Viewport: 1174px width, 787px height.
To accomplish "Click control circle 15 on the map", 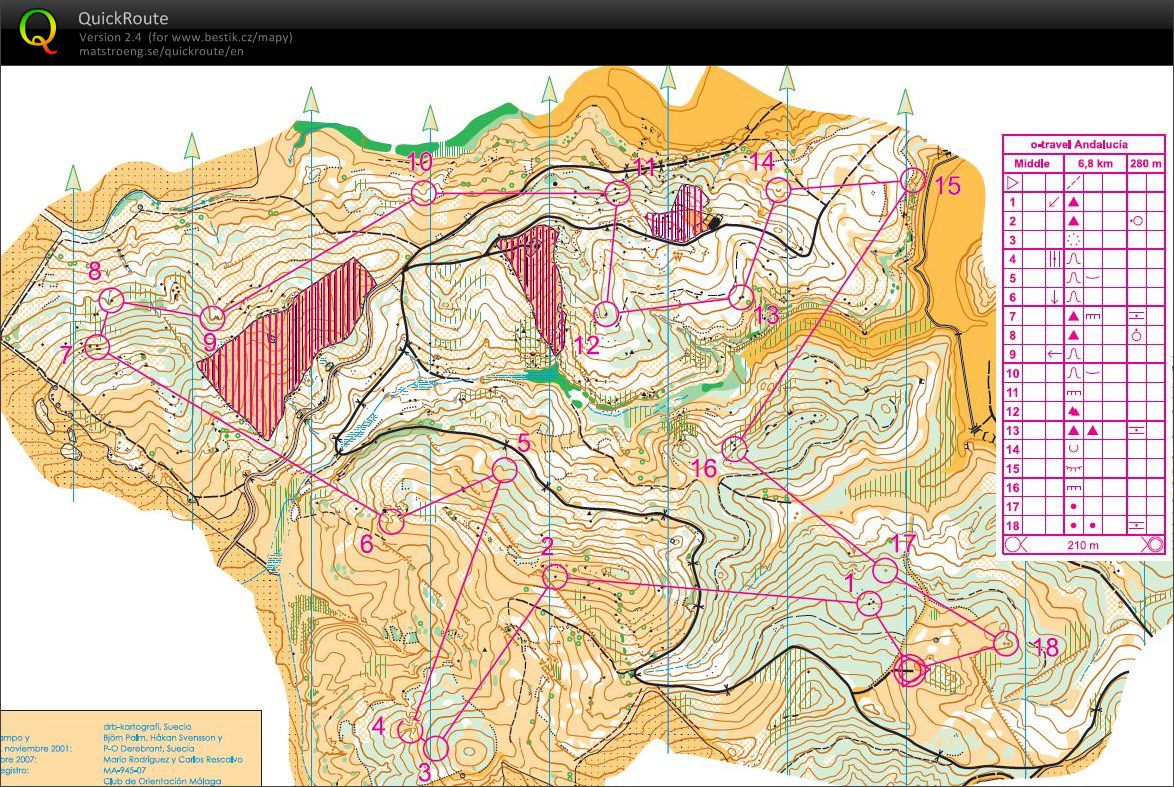I will point(912,180).
